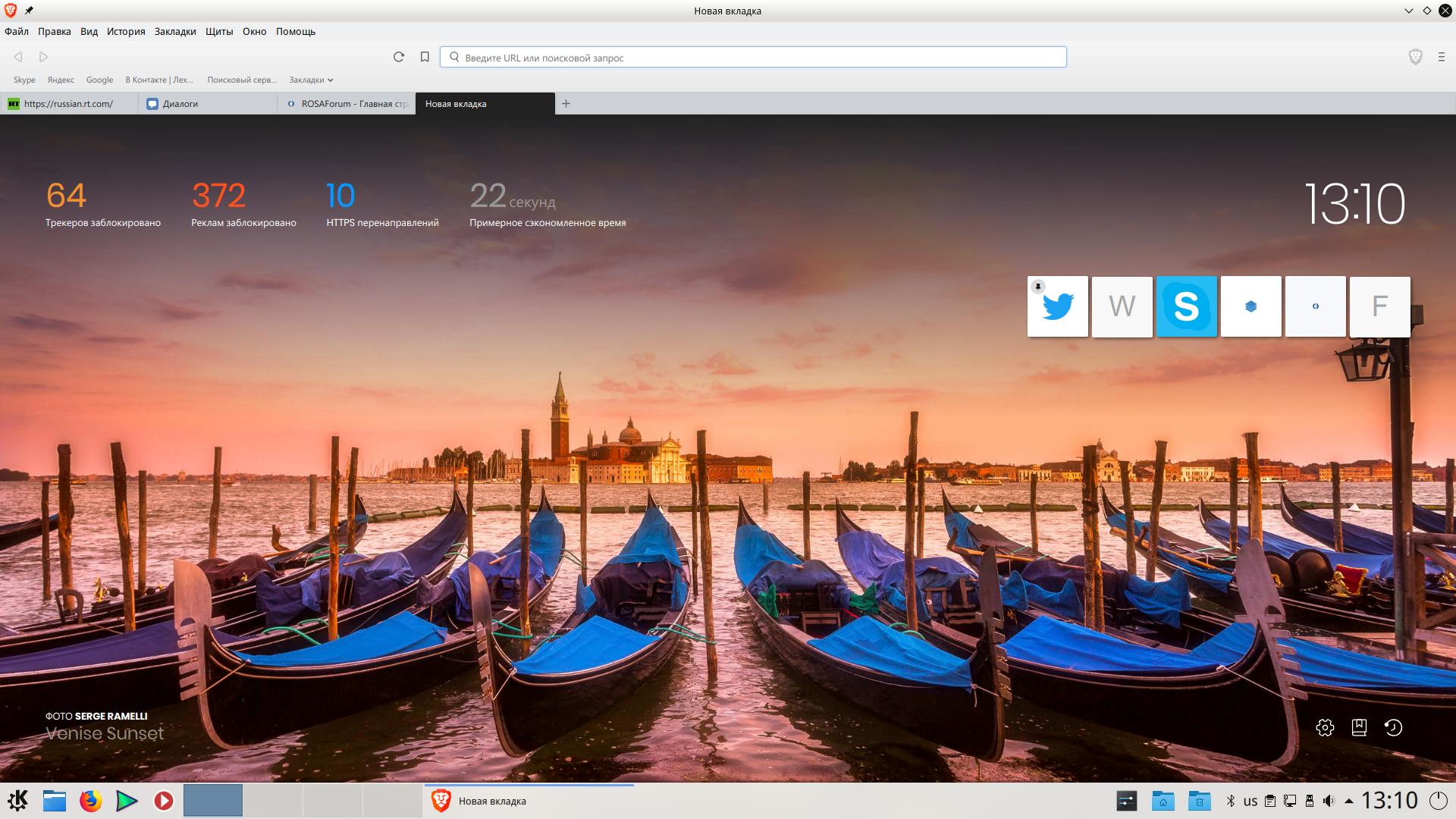Open the Skype top site tile

coord(1186,307)
